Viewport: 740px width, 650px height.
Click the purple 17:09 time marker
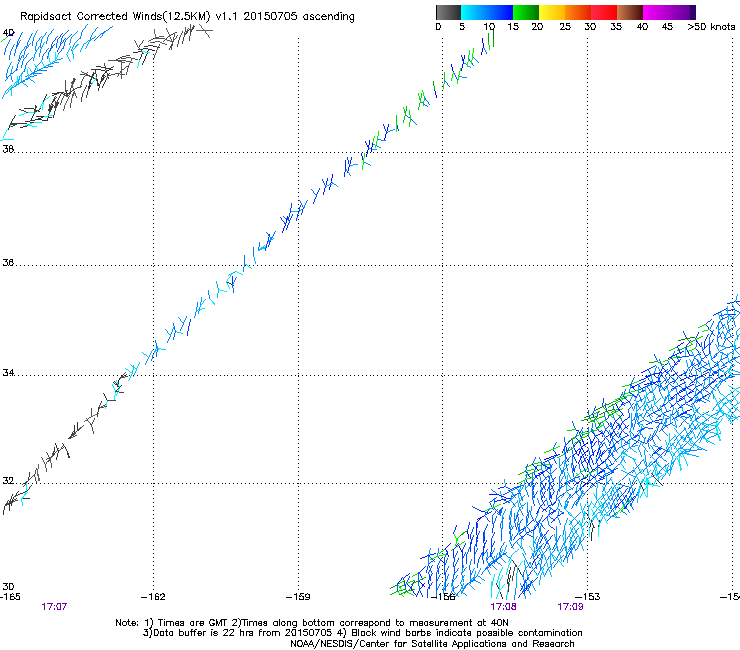570,607
